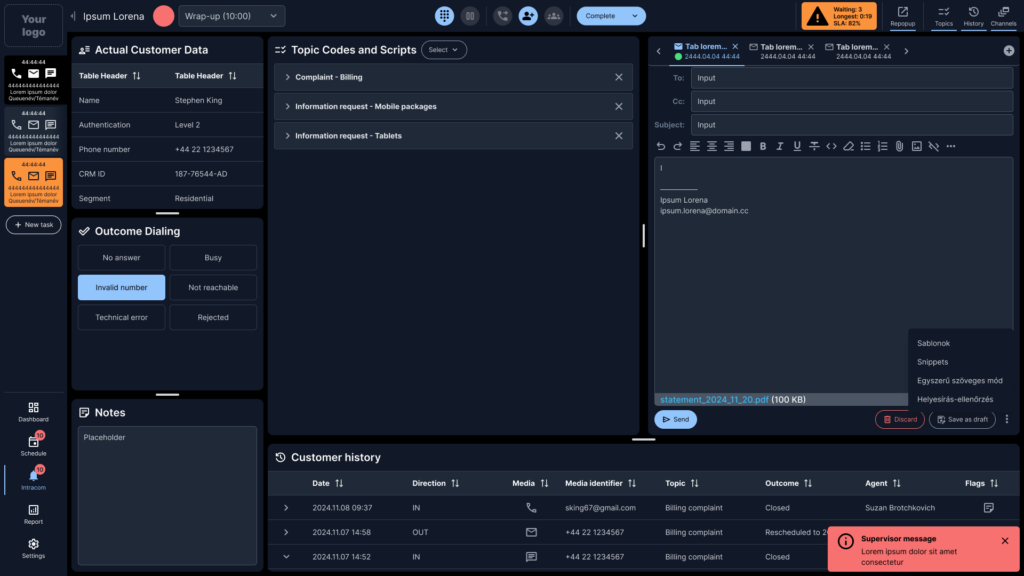This screenshot has height=576, width=1024.
Task: Switch to the second Tab lorem email tab
Action: (782, 51)
